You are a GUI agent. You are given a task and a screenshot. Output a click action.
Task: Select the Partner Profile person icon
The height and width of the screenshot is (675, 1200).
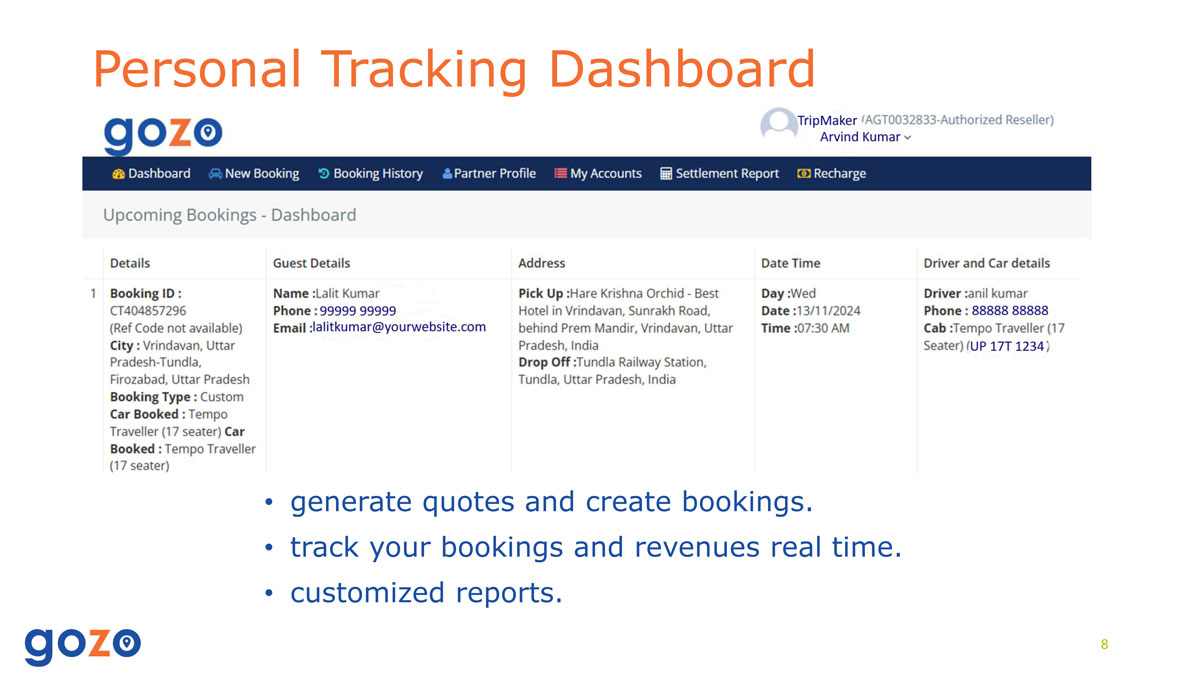(x=447, y=174)
